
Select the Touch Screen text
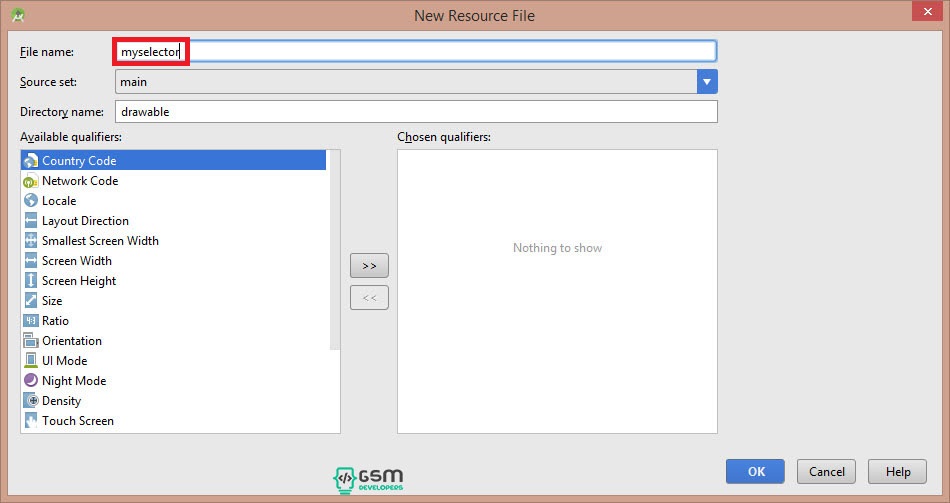click(78, 421)
